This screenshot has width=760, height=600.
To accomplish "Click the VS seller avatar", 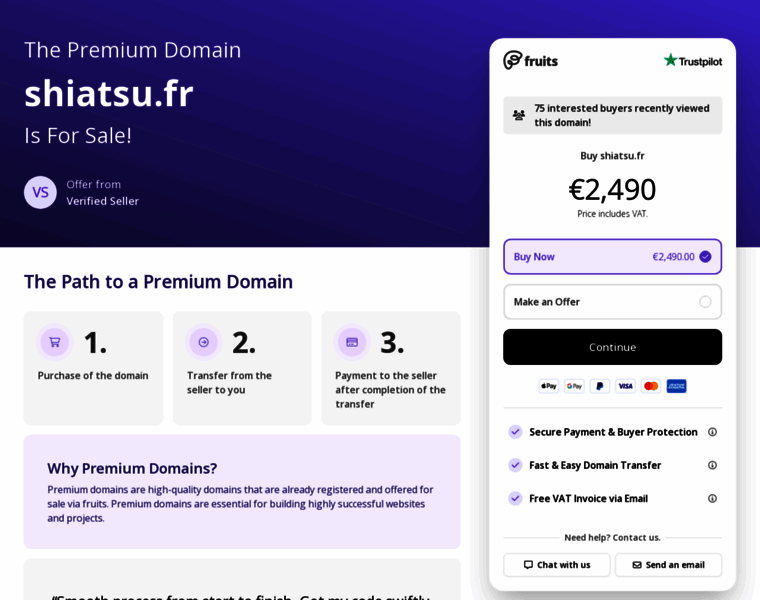I will point(40,192).
